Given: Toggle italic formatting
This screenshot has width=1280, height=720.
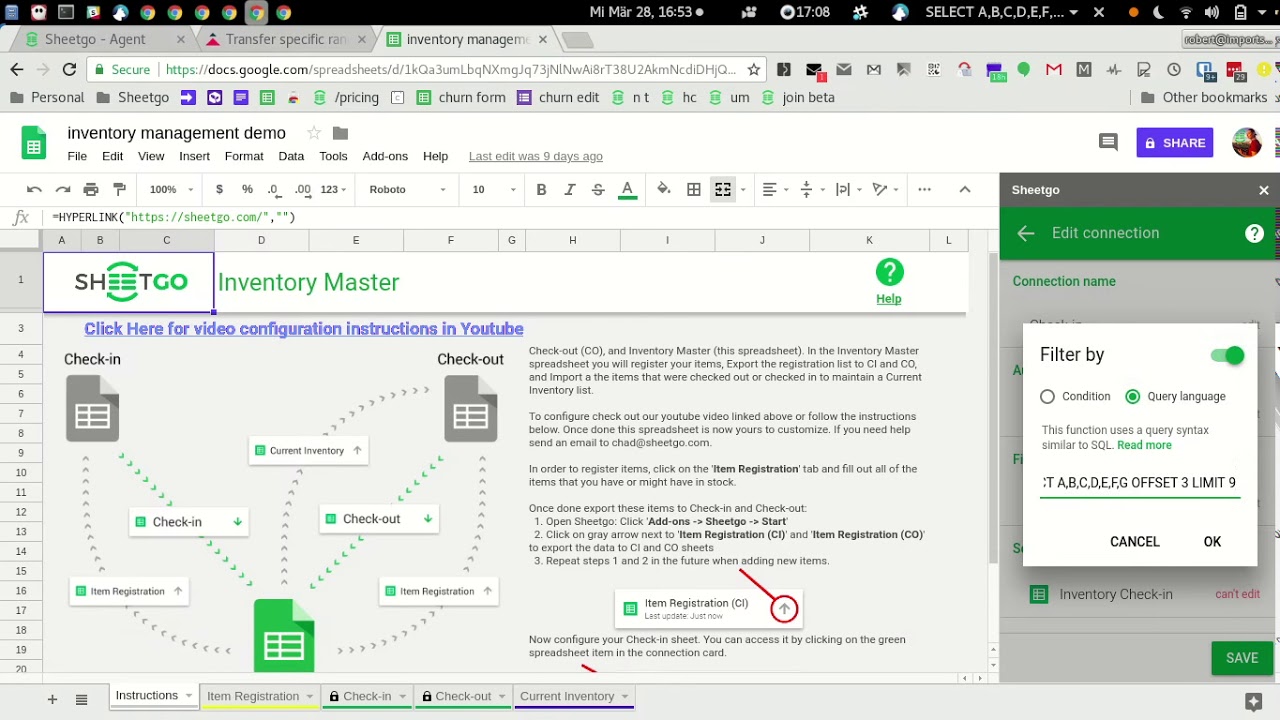Looking at the screenshot, I should pyautogui.click(x=570, y=189).
